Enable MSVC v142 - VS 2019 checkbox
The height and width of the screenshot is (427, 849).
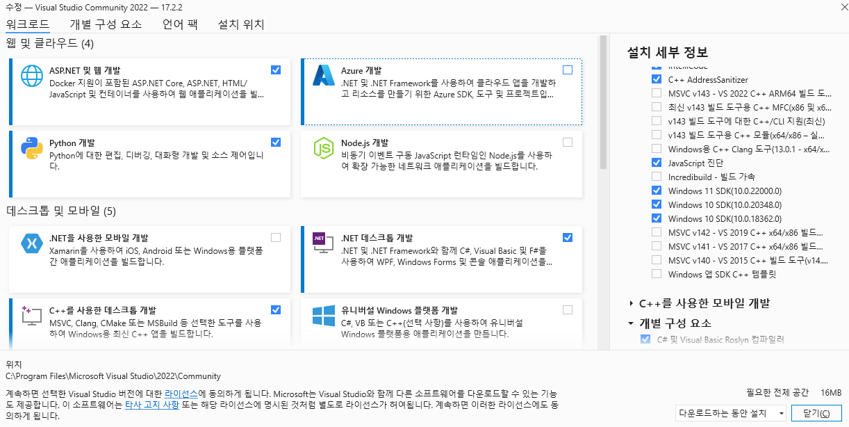tap(656, 232)
